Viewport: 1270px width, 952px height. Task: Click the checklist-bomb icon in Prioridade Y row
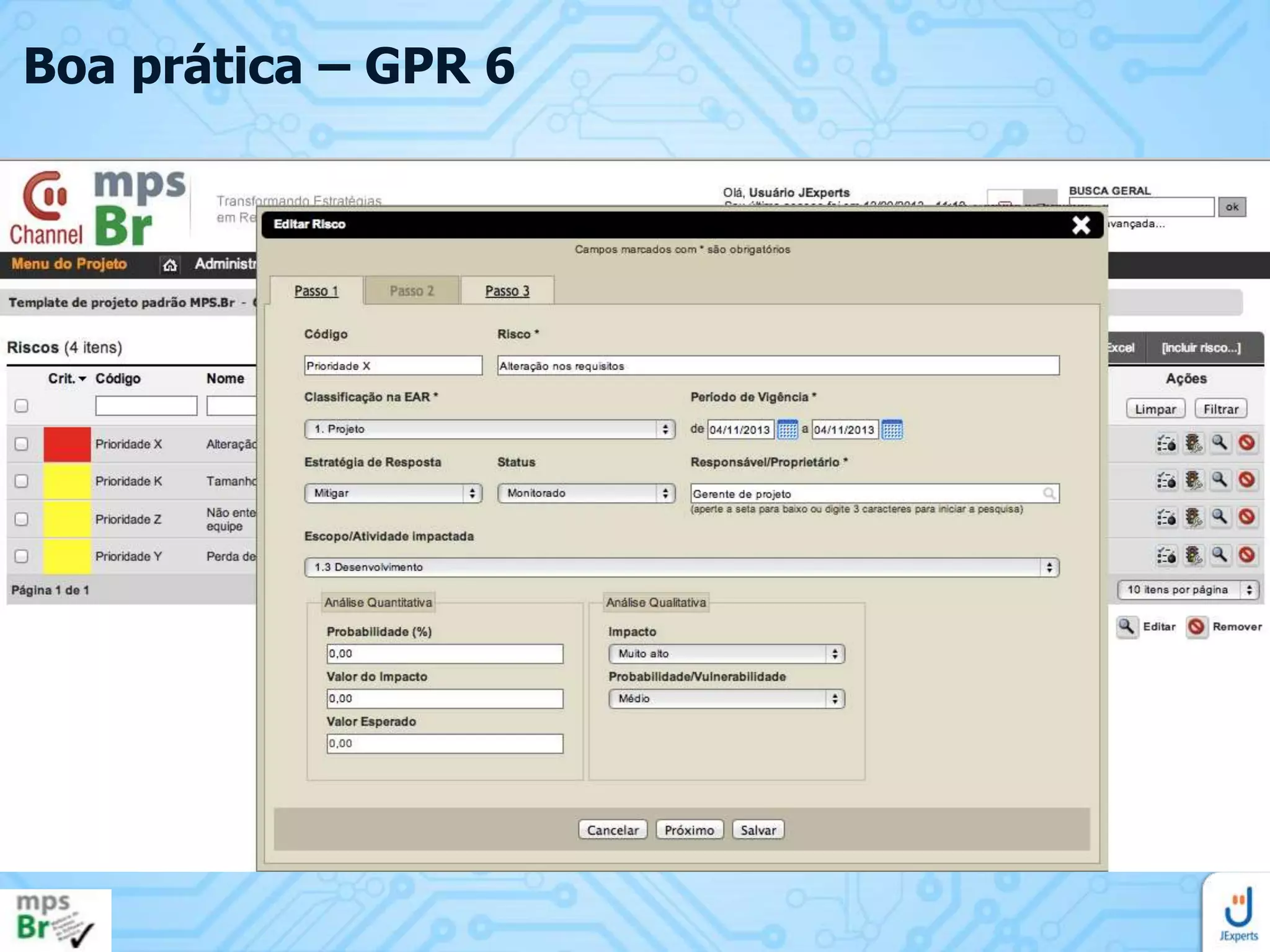click(x=1166, y=556)
